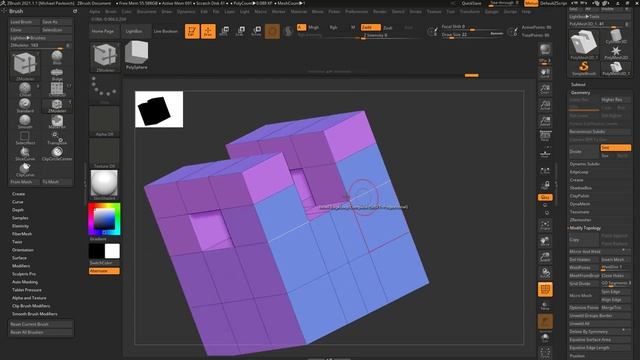Toggle the Smt button beside Divide
The image size is (640, 360).
(616, 147)
